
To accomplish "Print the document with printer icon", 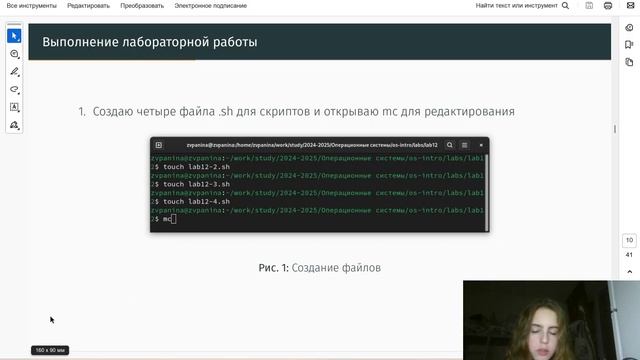I will point(608,6).
